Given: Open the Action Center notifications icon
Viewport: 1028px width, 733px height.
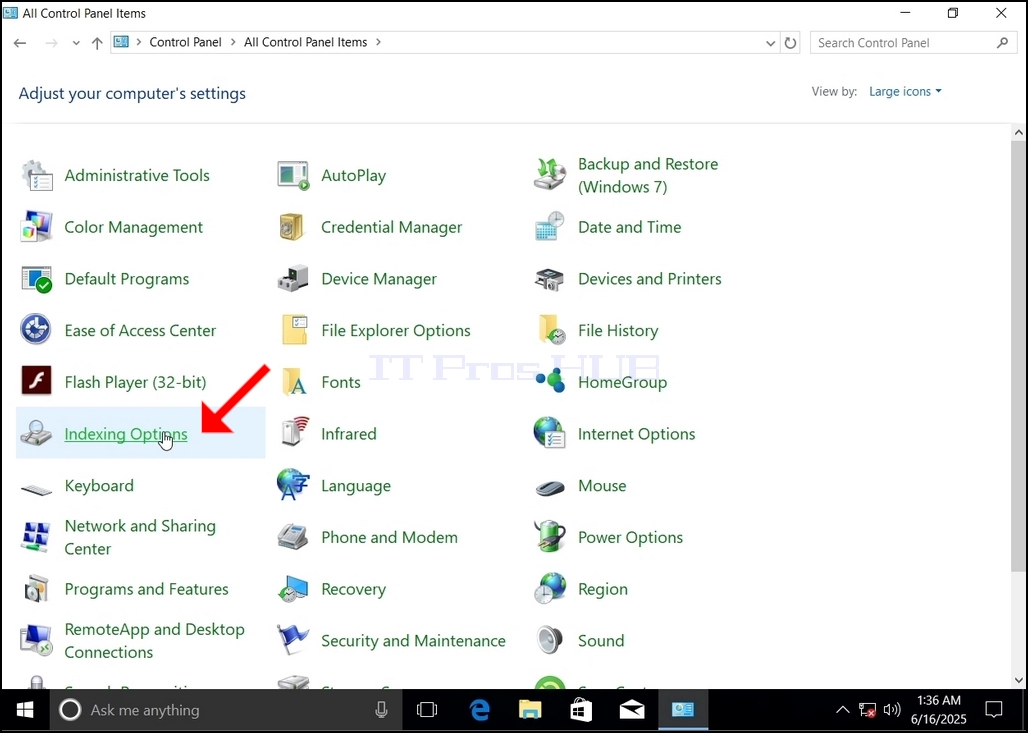Looking at the screenshot, I should coord(994,710).
